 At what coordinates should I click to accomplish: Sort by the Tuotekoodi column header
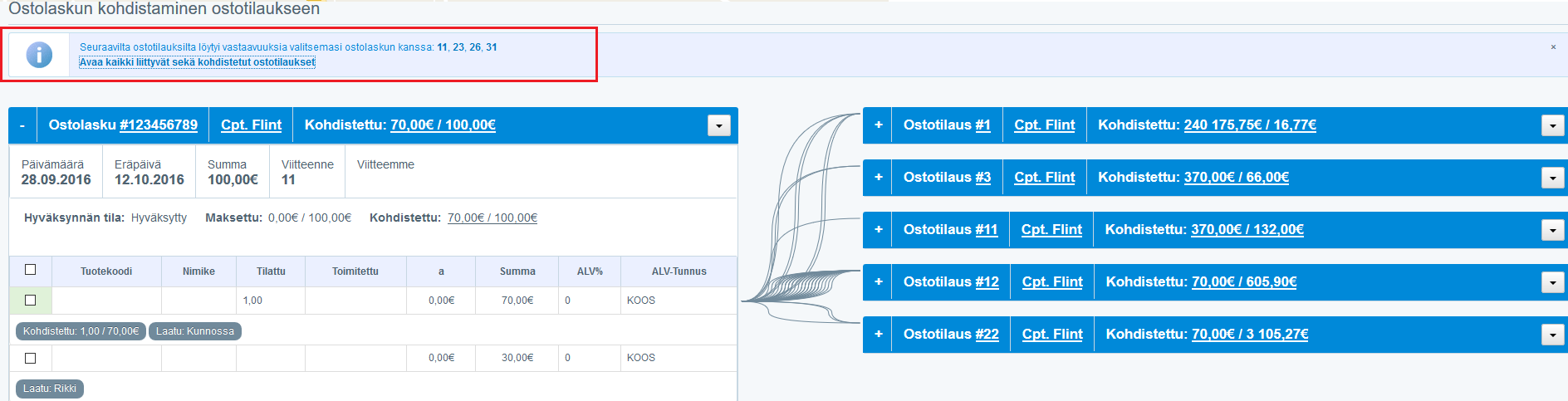[x=106, y=271]
